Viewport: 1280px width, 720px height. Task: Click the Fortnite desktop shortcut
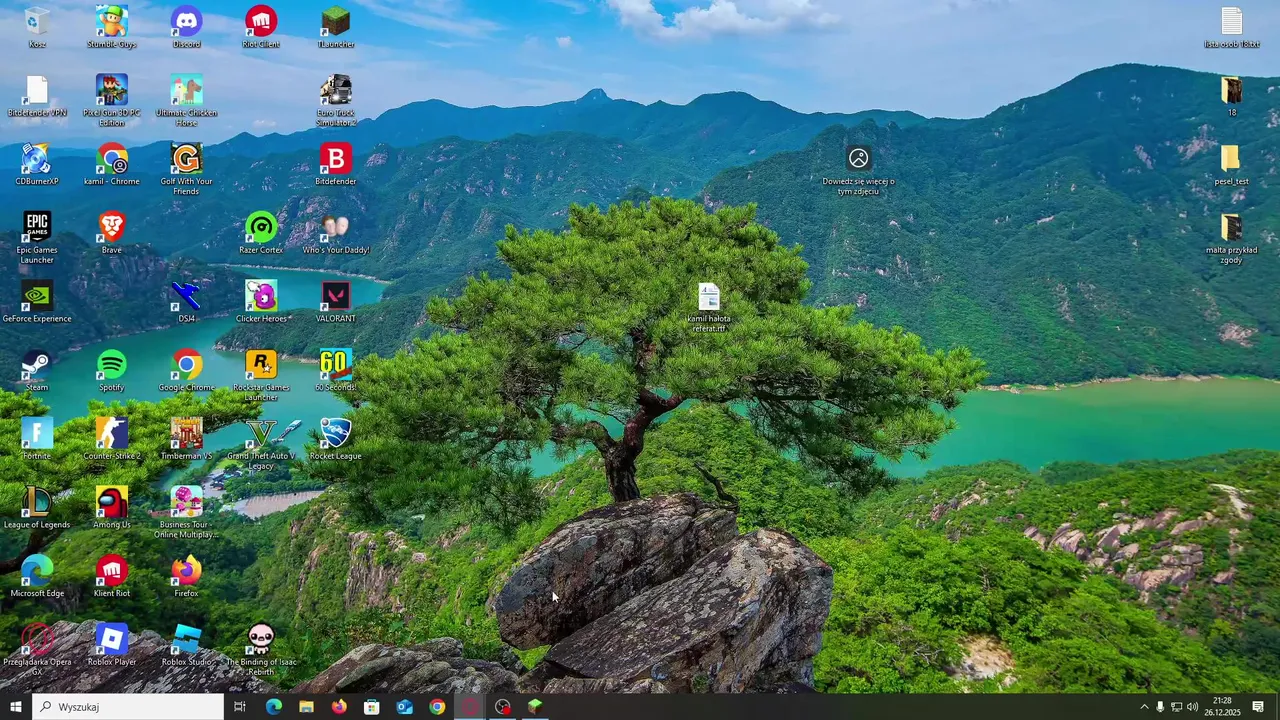(37, 439)
